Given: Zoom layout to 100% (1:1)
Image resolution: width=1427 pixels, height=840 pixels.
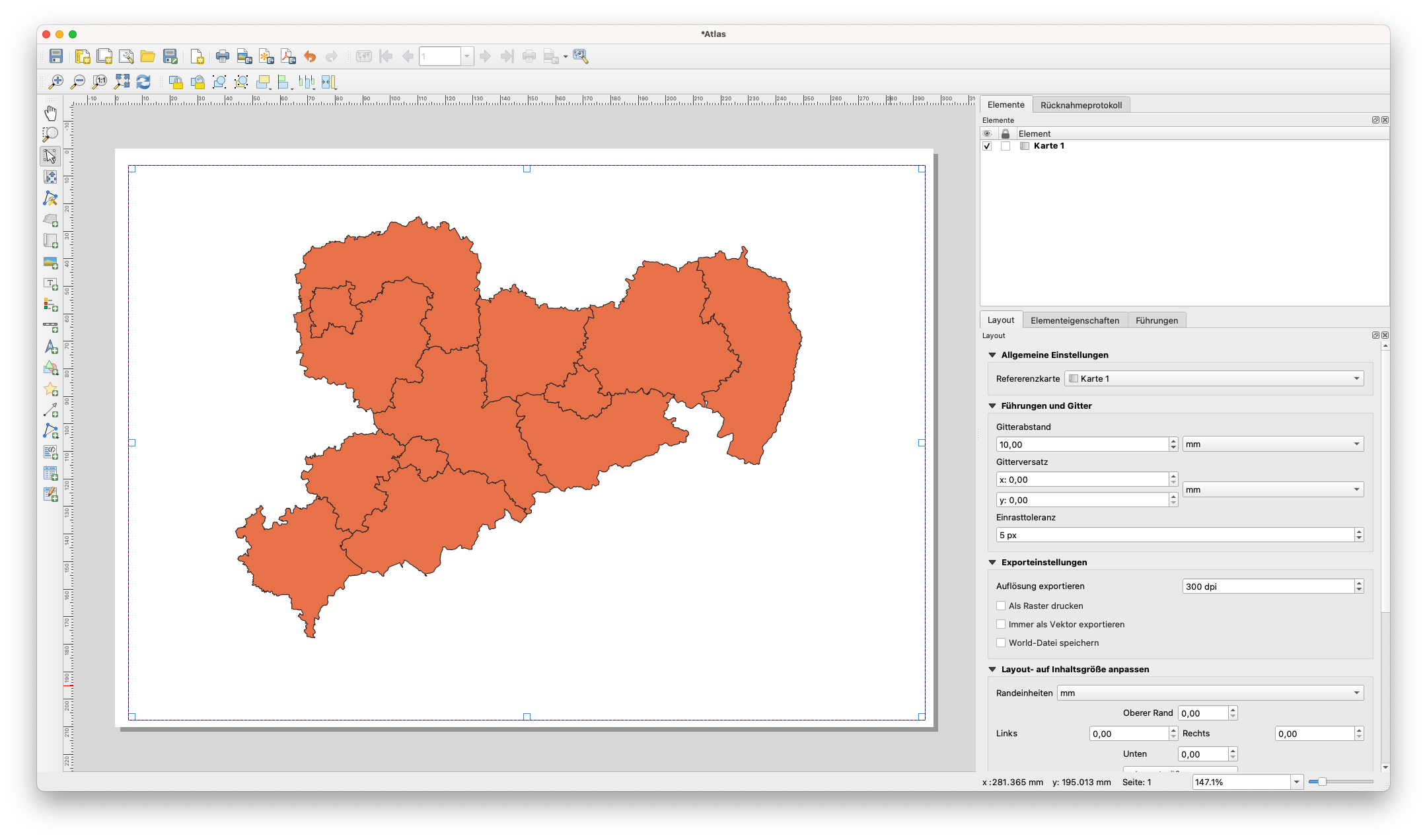Looking at the screenshot, I should (100, 82).
